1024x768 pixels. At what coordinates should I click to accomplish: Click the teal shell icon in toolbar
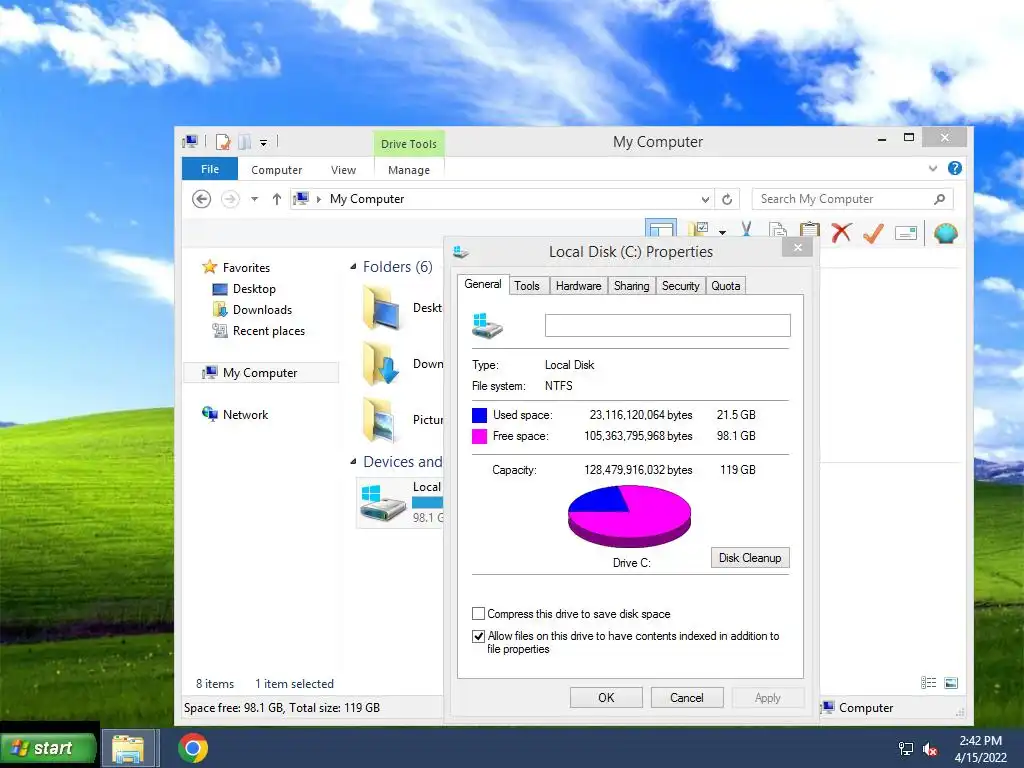click(946, 232)
